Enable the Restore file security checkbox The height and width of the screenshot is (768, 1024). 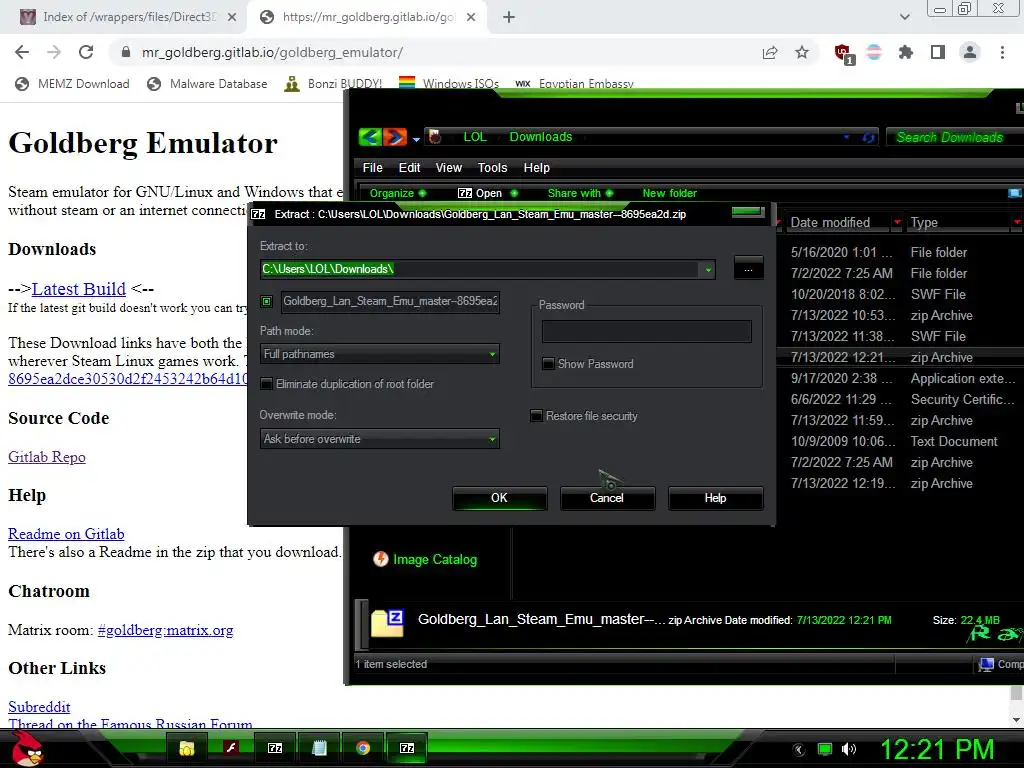pos(536,416)
